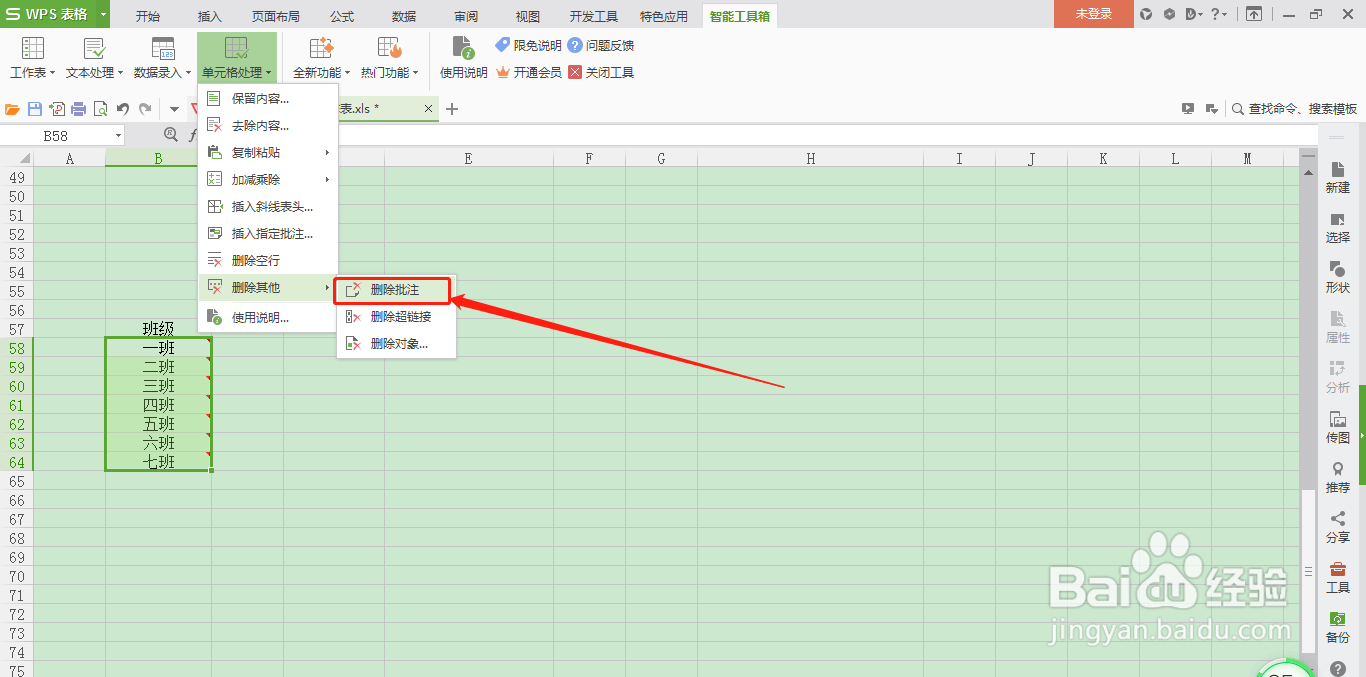Switch to the 视图 ribbon tab

click(x=527, y=15)
